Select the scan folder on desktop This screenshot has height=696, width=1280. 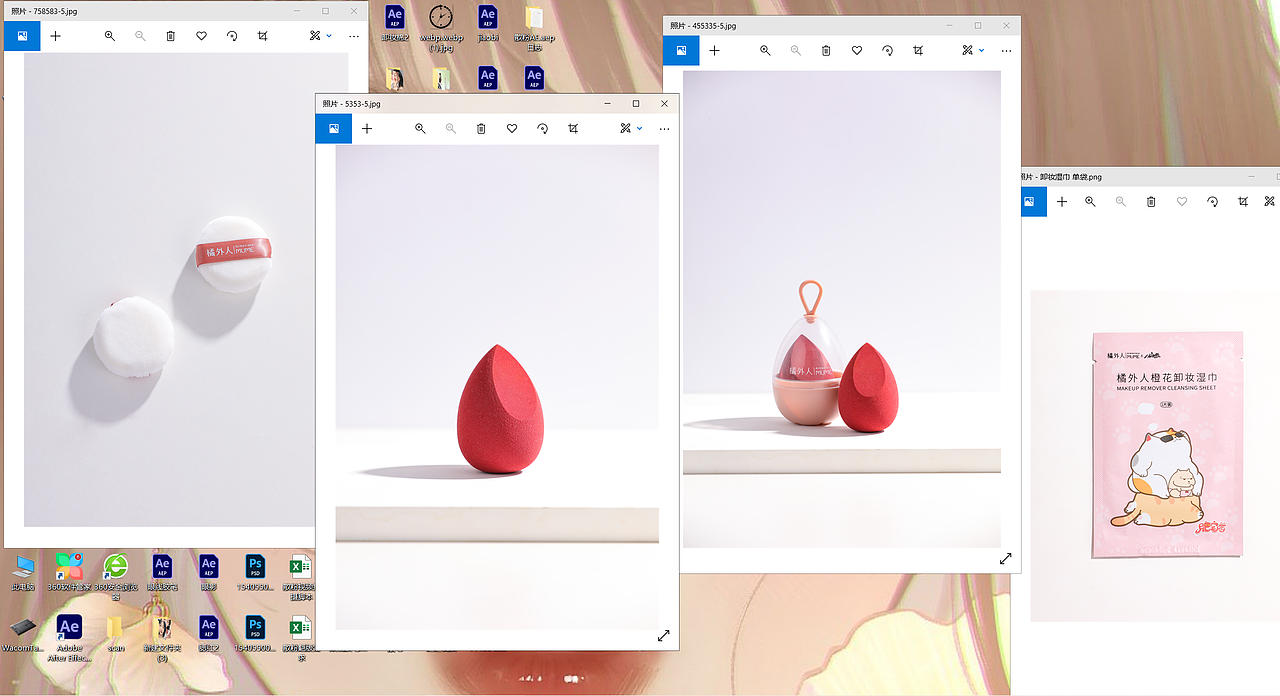[x=115, y=634]
